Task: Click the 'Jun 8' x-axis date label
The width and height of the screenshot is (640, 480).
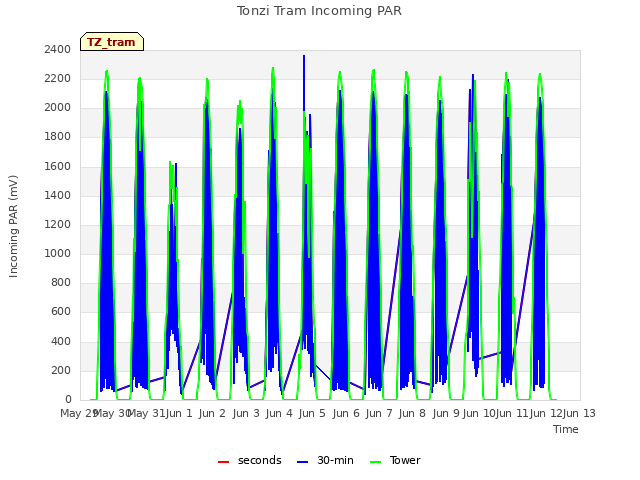Action: tap(412, 413)
